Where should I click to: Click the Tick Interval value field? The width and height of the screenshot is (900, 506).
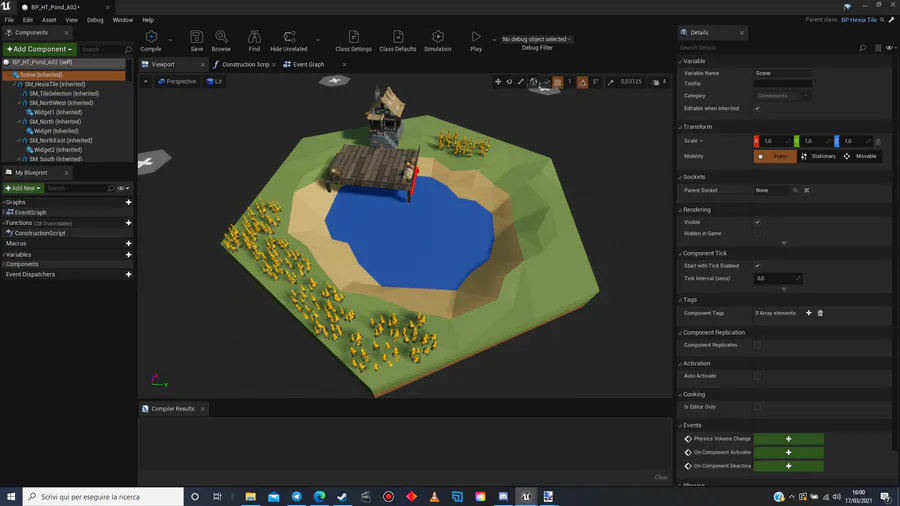[778, 278]
